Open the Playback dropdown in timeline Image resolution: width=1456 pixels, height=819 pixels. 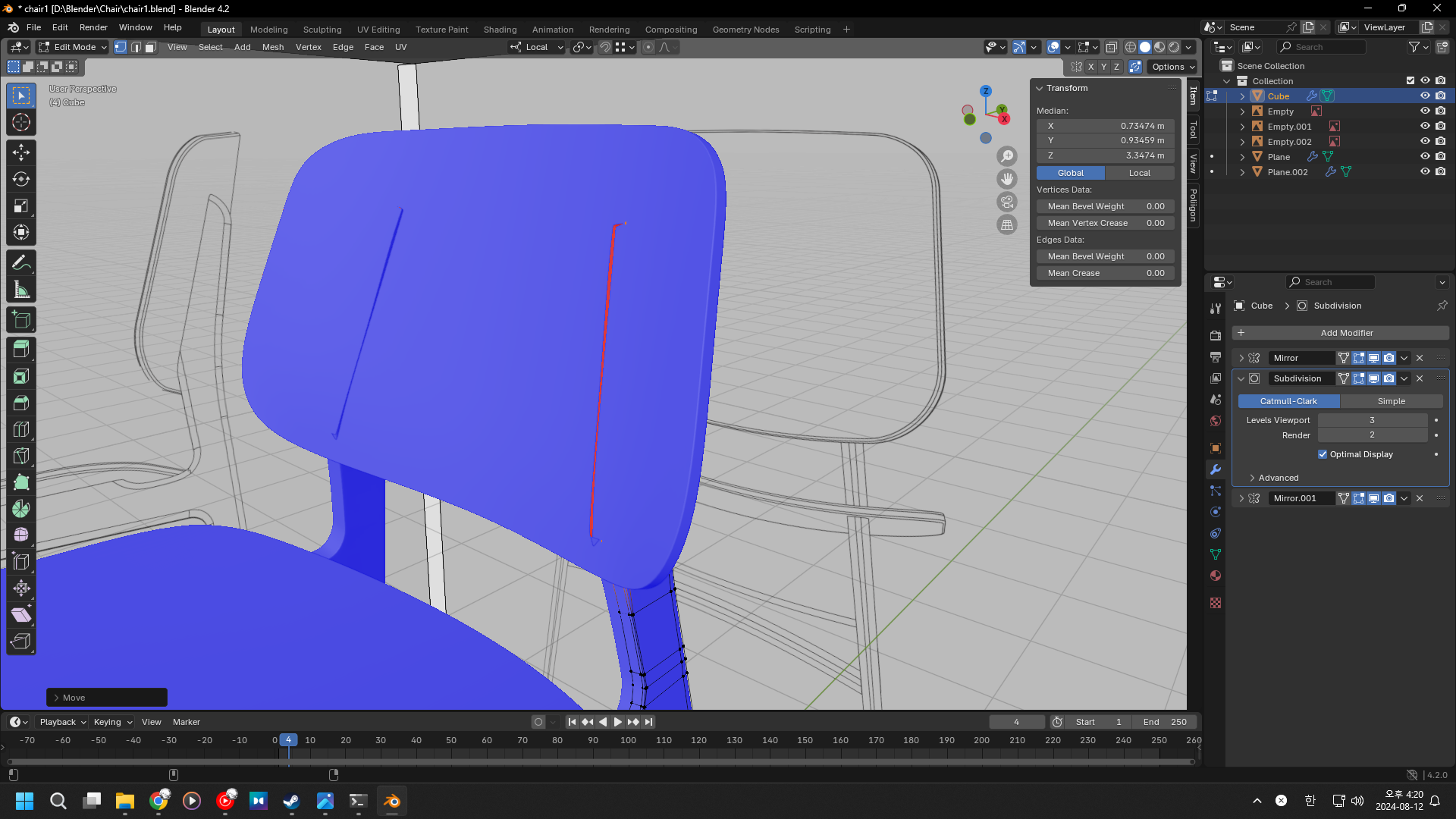(x=62, y=722)
